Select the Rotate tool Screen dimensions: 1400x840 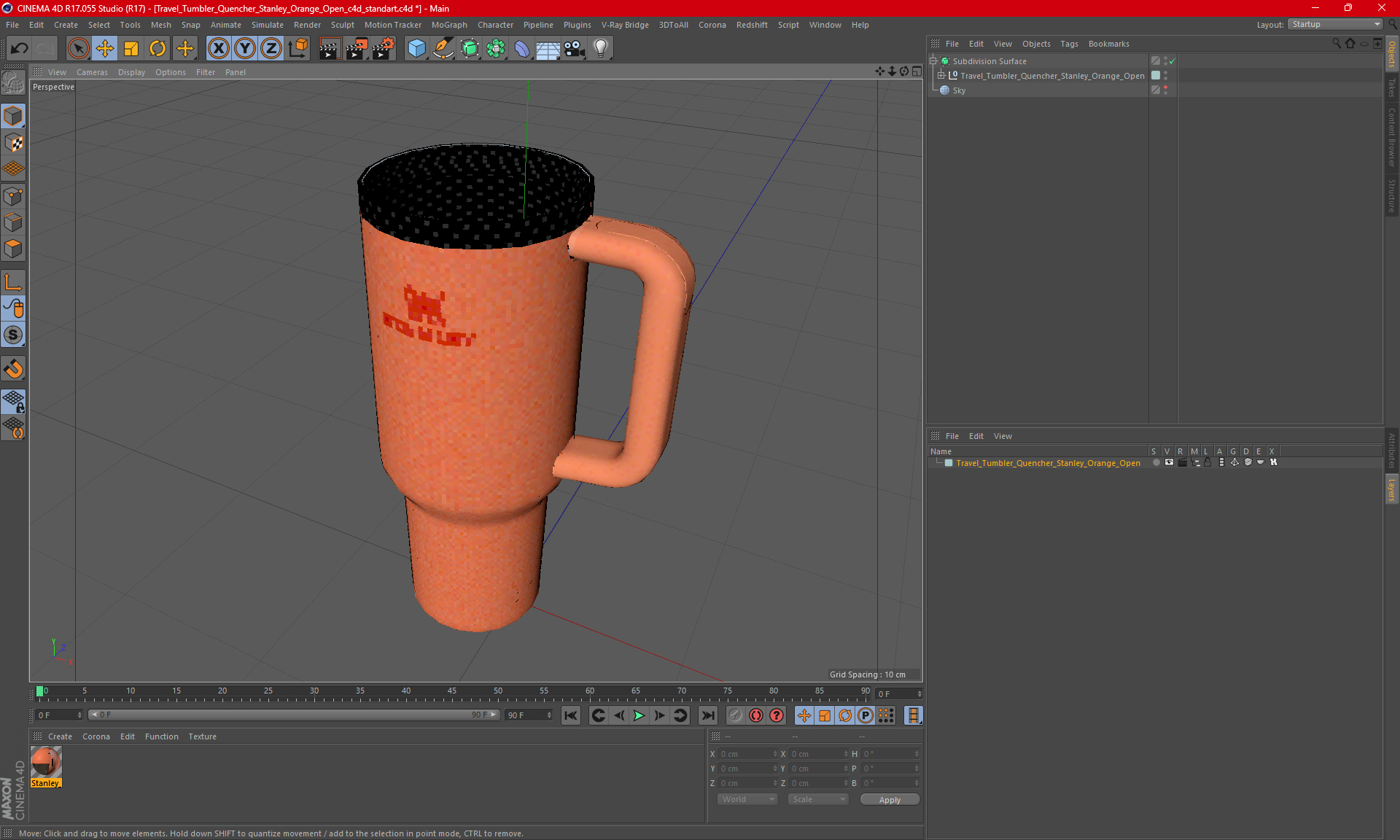157,48
